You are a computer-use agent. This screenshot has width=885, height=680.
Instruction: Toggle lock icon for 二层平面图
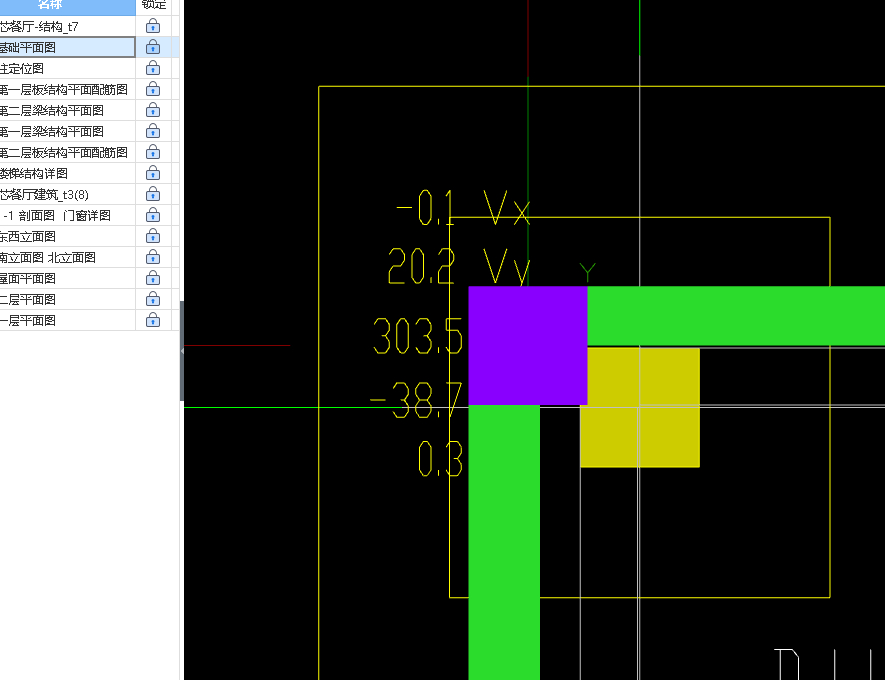tap(153, 300)
